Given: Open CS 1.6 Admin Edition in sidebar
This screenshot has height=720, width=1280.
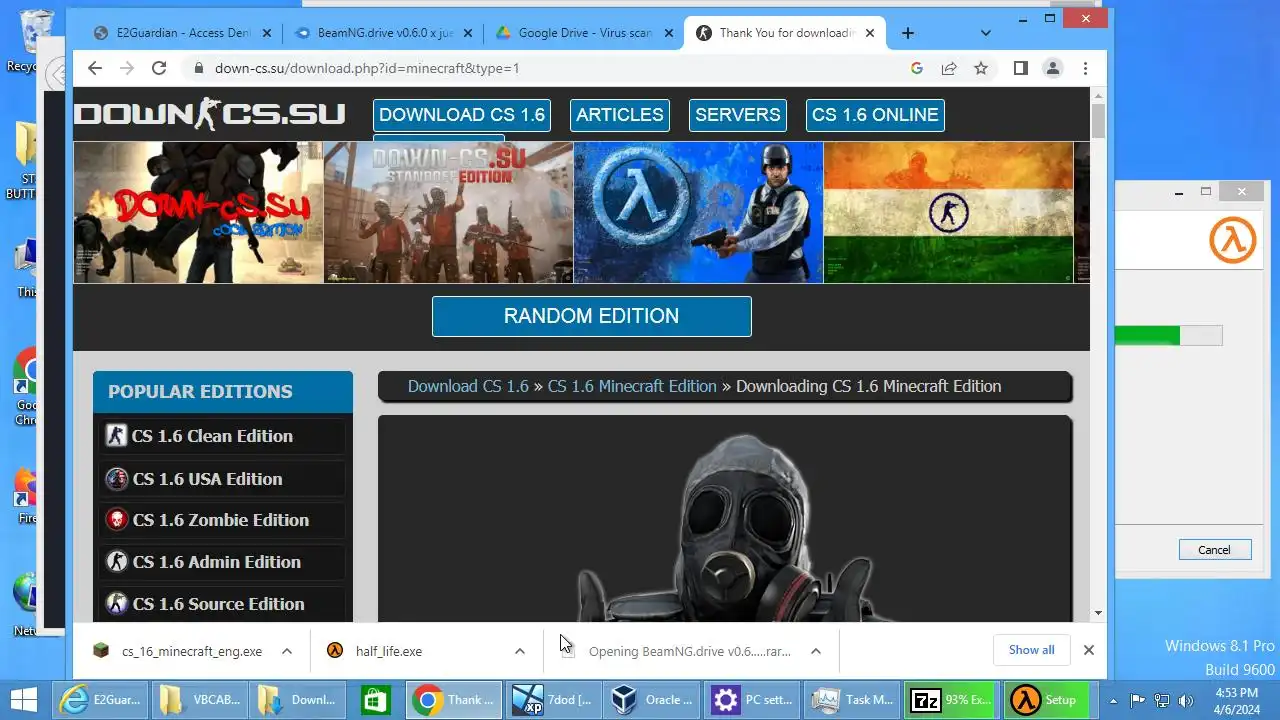Looking at the screenshot, I should click(x=221, y=562).
